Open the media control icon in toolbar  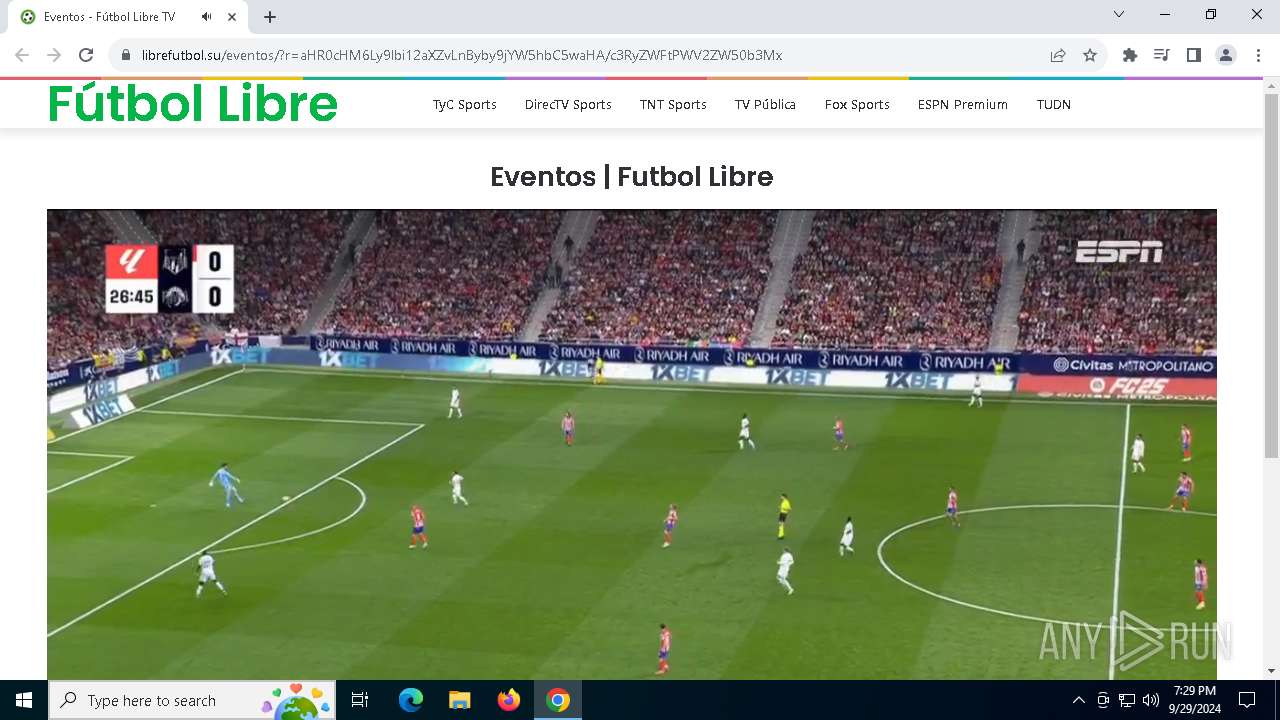pyautogui.click(x=1161, y=55)
